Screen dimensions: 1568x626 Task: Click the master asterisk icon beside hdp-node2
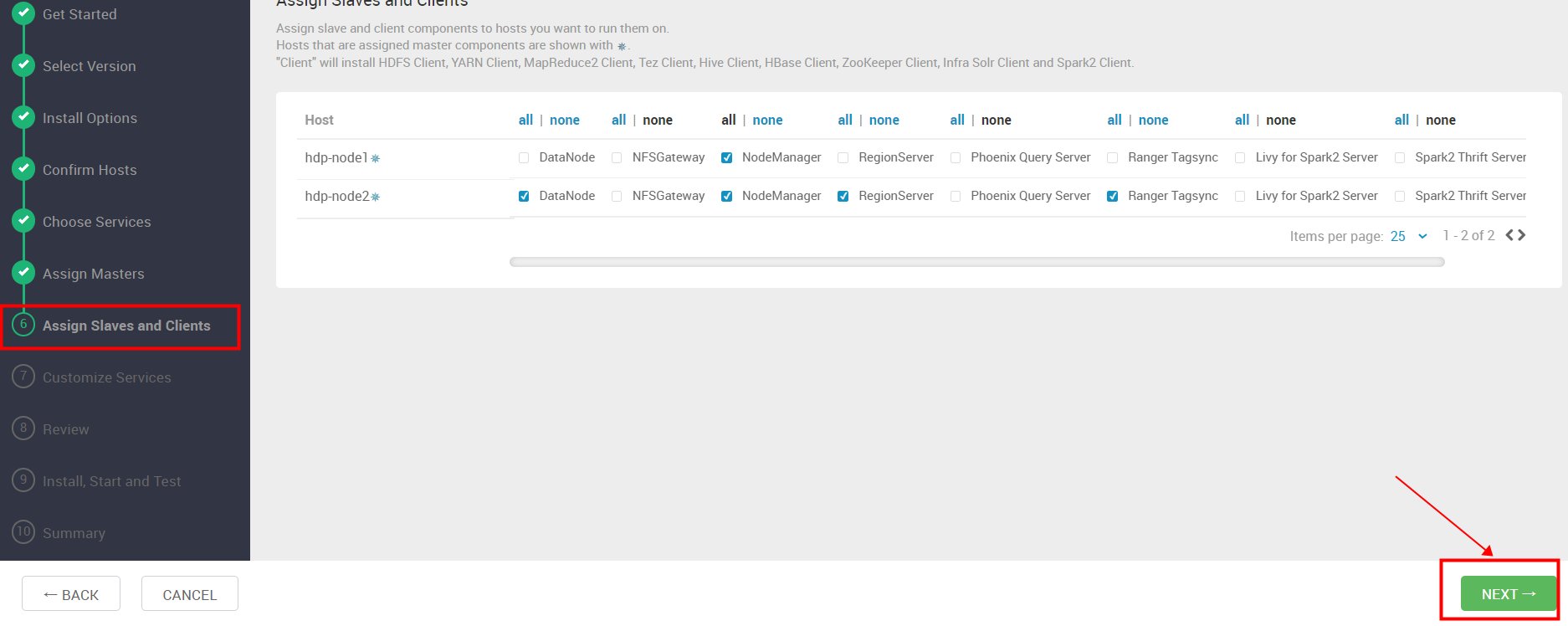point(376,197)
